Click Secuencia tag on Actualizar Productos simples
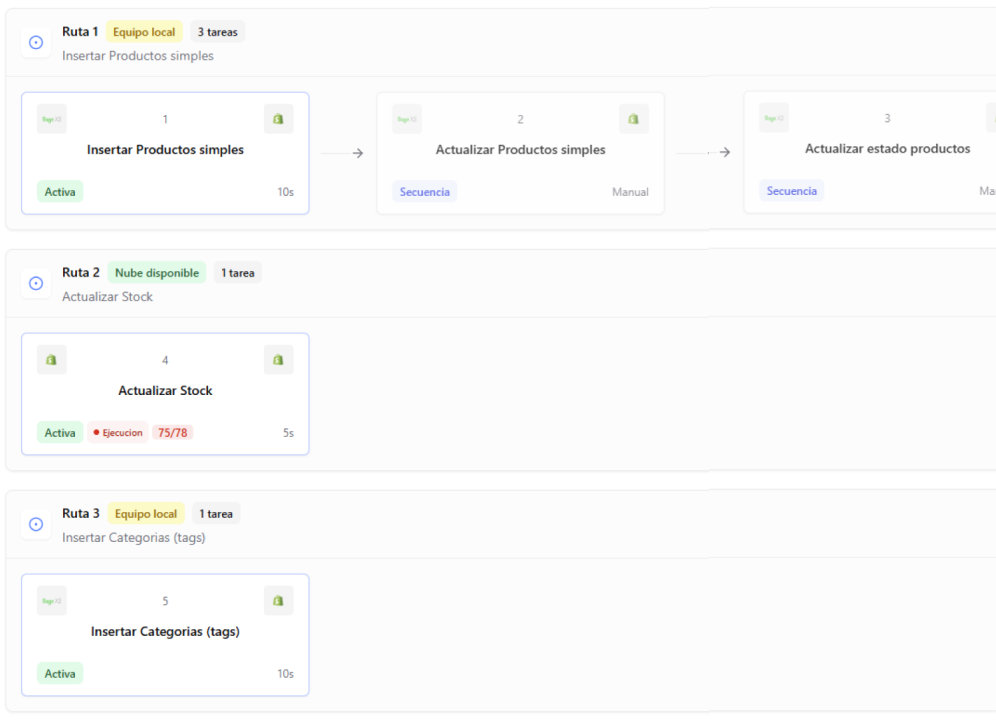The width and height of the screenshot is (996, 720). coord(424,192)
